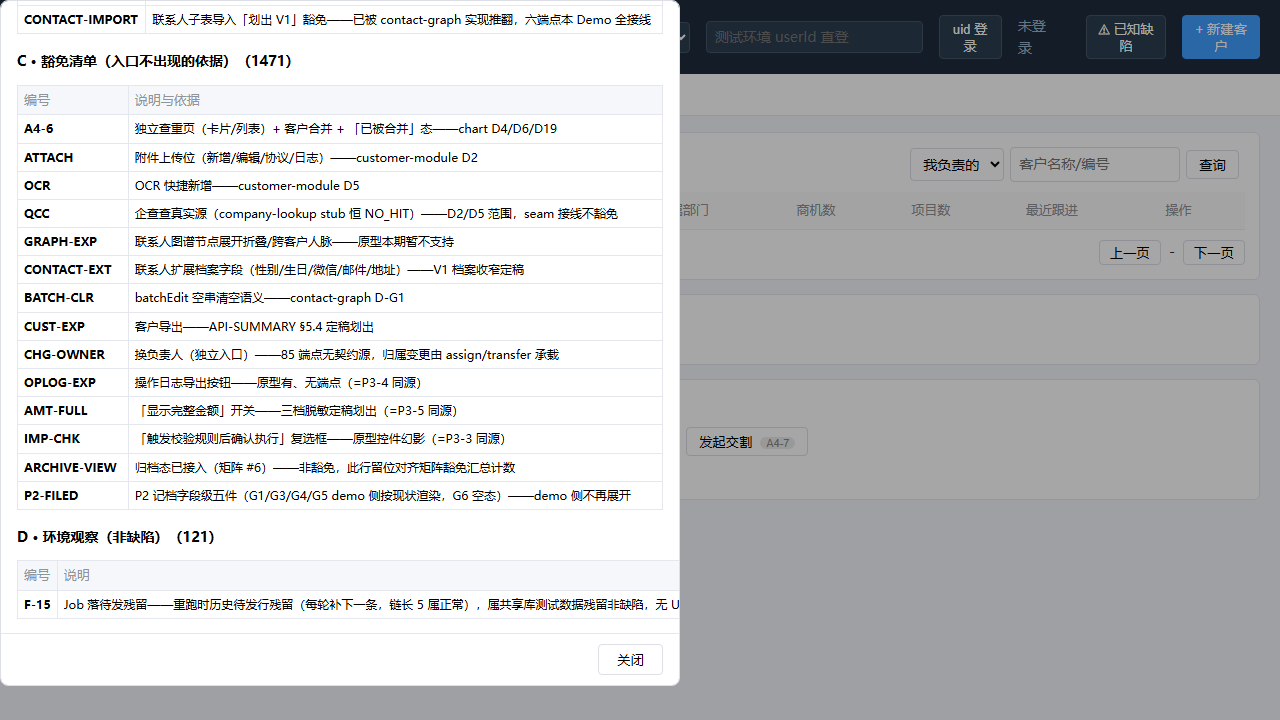Image resolution: width=1280 pixels, height=720 pixels.
Task: Click the 操作 column header
Action: coord(1178,210)
